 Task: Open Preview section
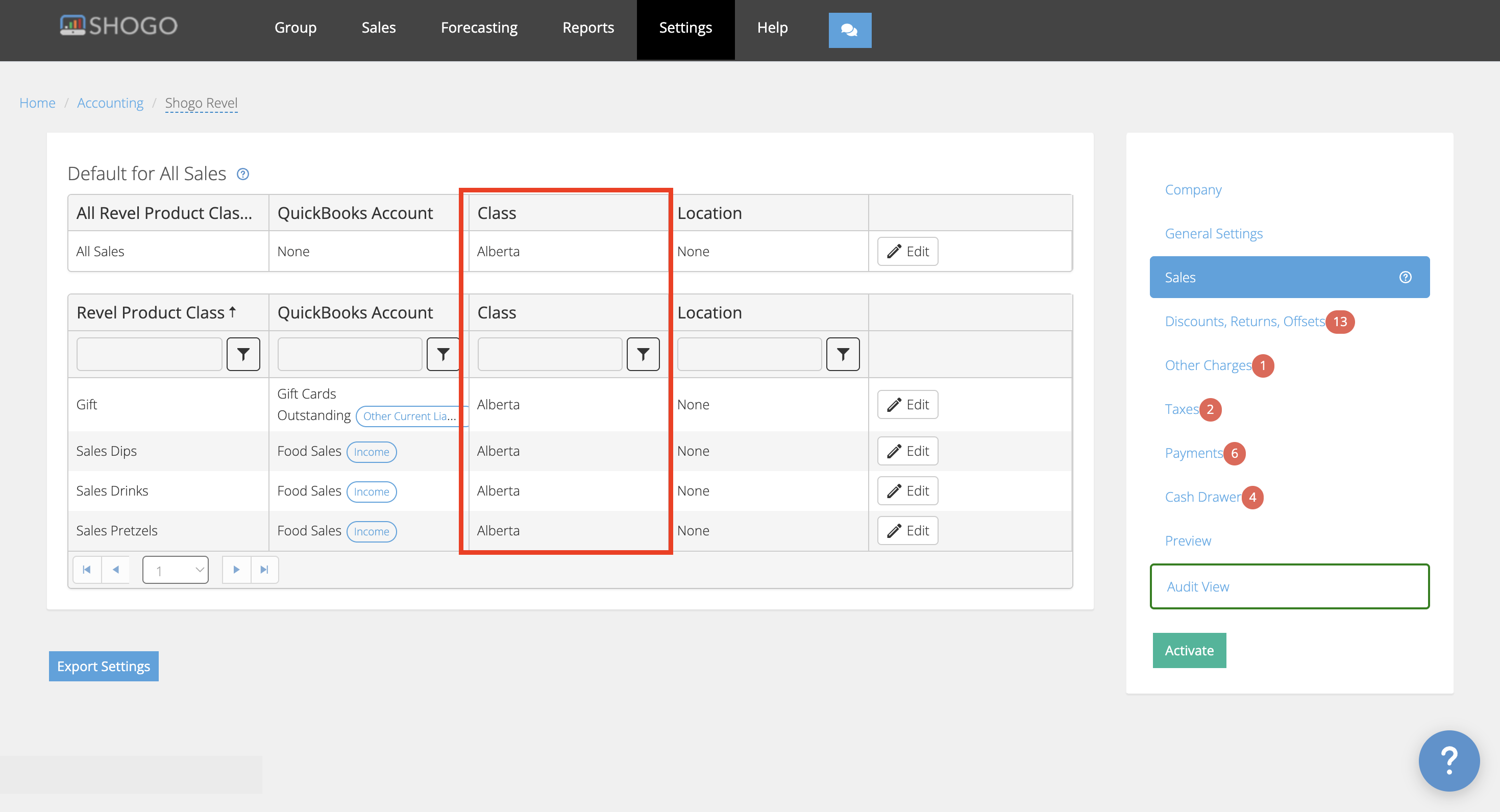click(1188, 540)
